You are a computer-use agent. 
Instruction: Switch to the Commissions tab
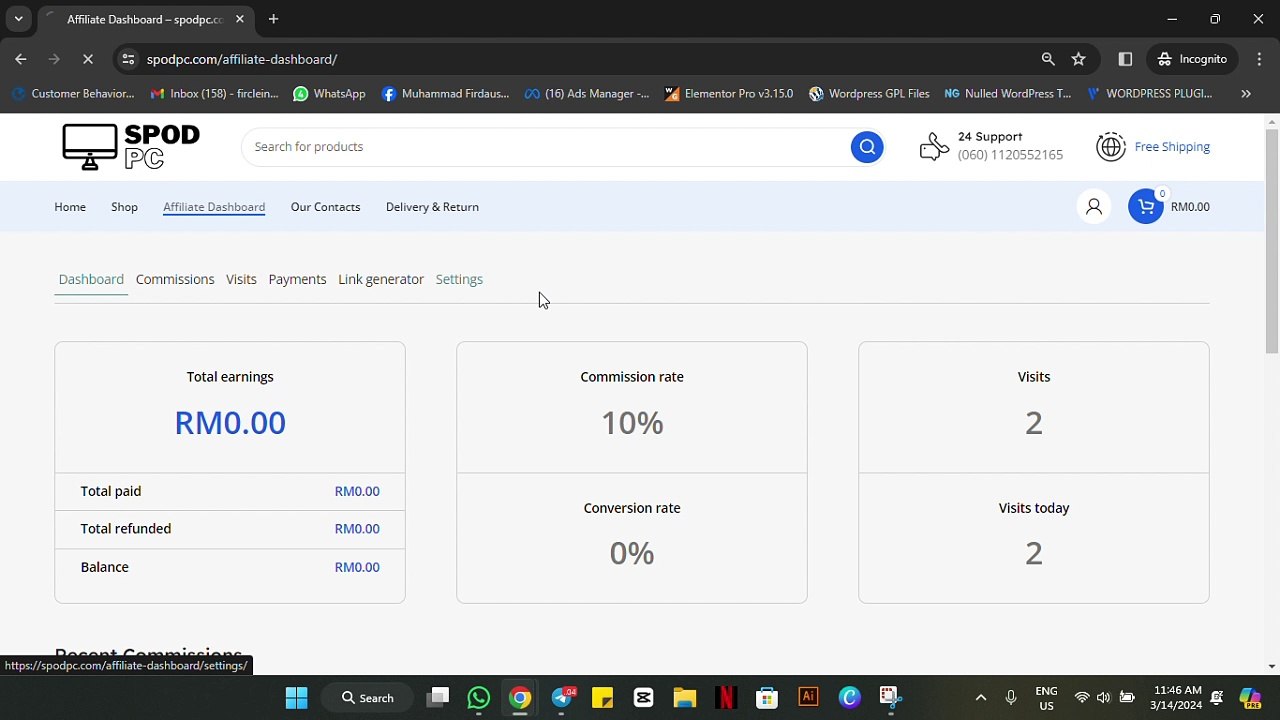click(x=175, y=279)
